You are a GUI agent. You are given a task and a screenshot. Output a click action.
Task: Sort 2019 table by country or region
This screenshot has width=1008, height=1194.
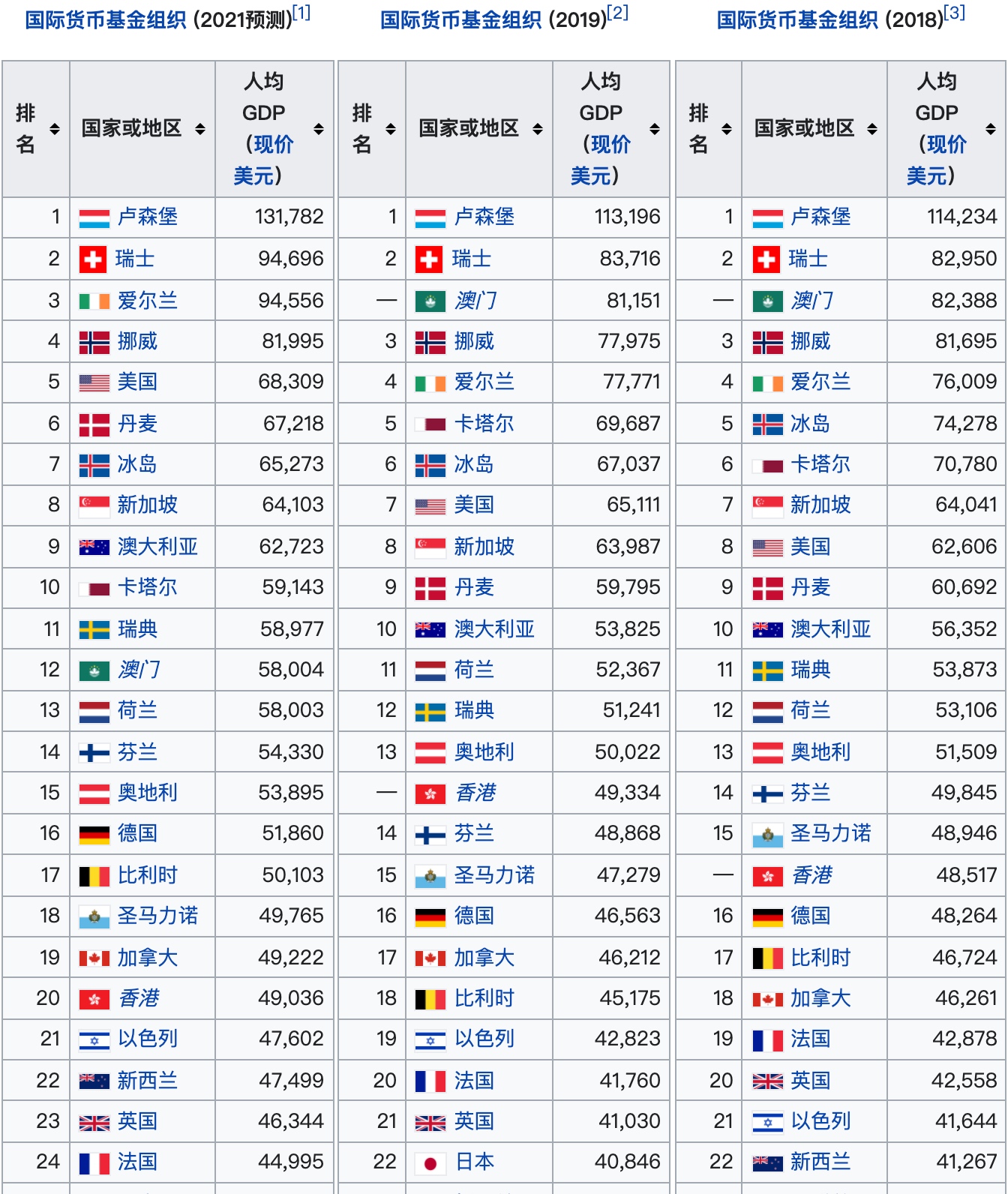[x=537, y=129]
